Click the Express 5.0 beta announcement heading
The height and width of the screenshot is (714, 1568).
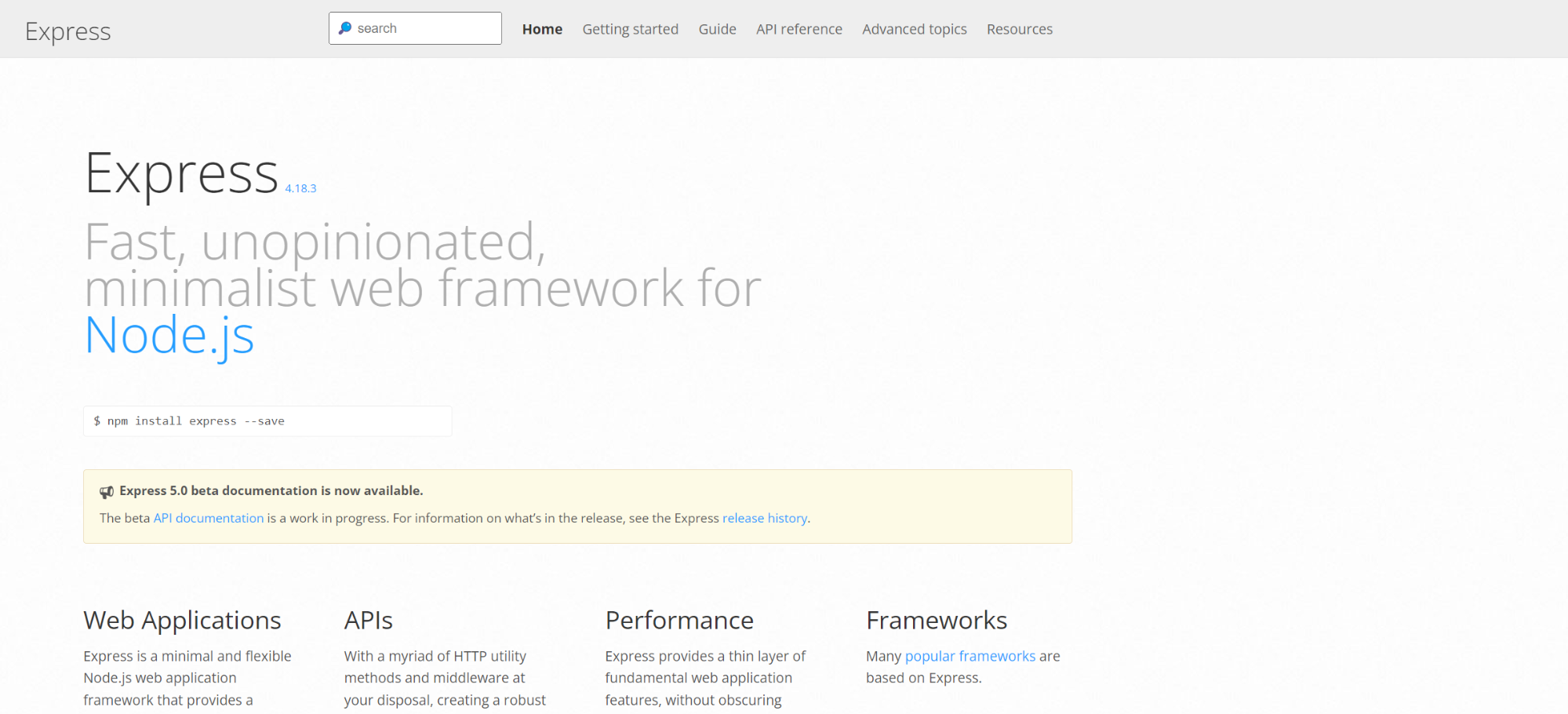point(271,490)
